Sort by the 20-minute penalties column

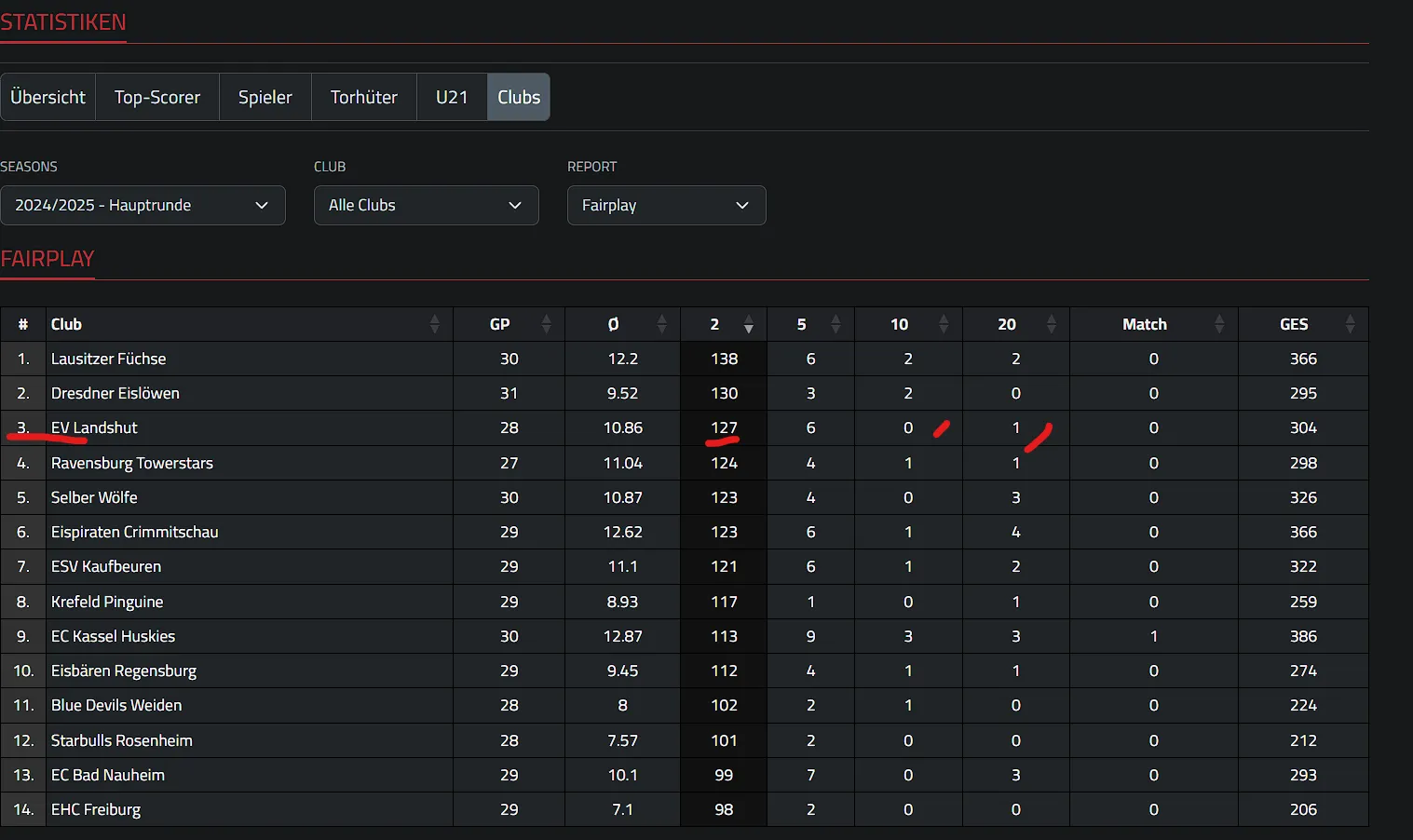1015,324
